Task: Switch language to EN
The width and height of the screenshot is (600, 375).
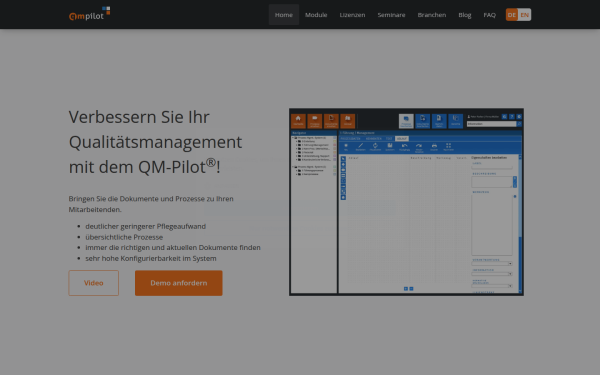Action: pos(525,15)
